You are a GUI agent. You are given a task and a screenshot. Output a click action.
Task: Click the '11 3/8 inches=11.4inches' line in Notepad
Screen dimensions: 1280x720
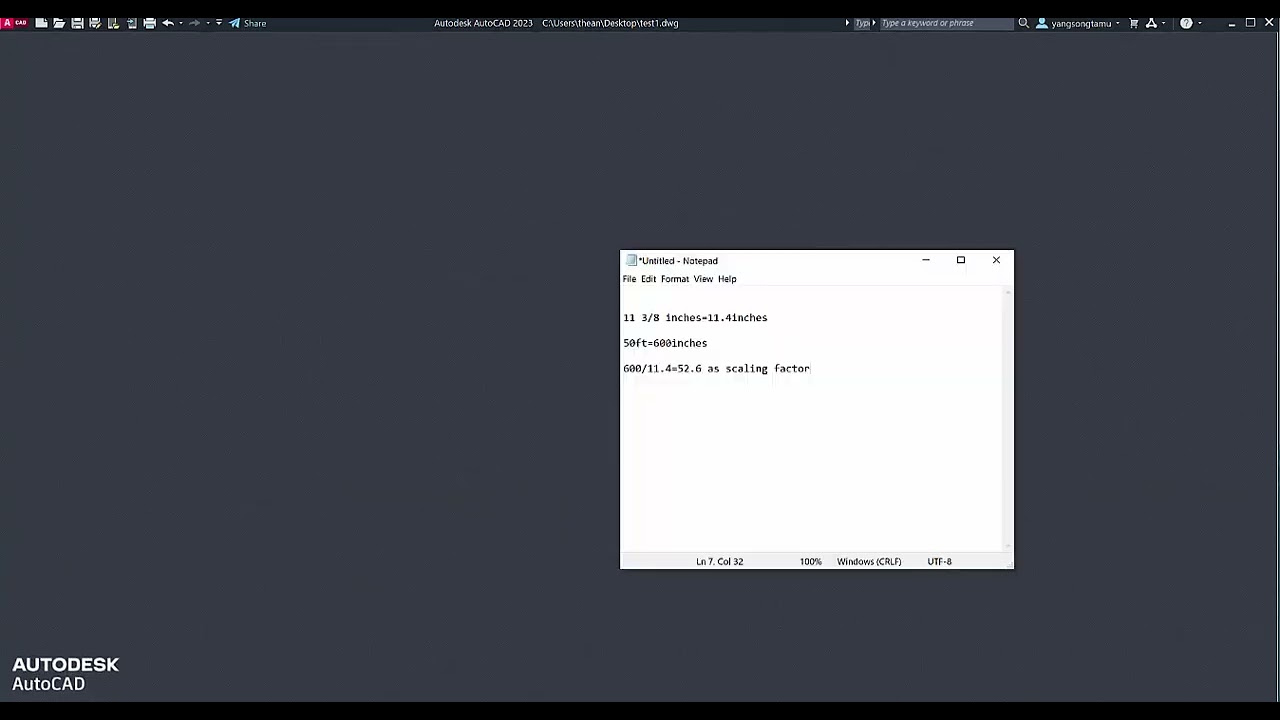point(695,318)
